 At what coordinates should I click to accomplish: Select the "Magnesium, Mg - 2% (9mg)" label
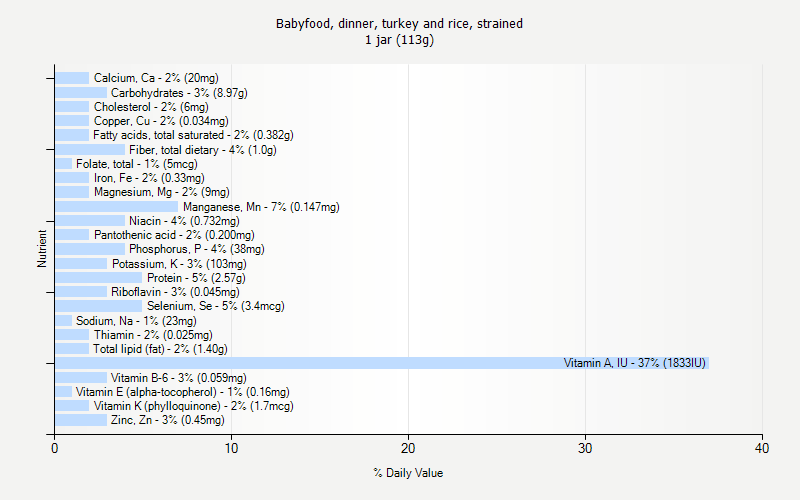[x=162, y=192]
